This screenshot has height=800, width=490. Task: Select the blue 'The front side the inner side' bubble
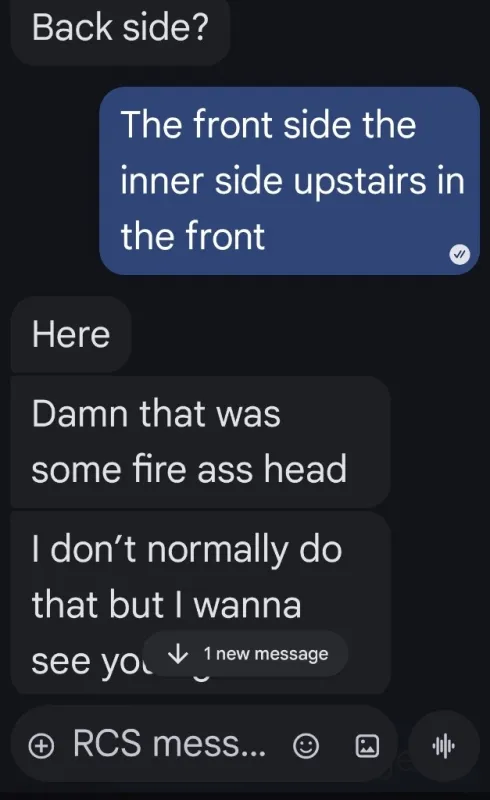289,181
